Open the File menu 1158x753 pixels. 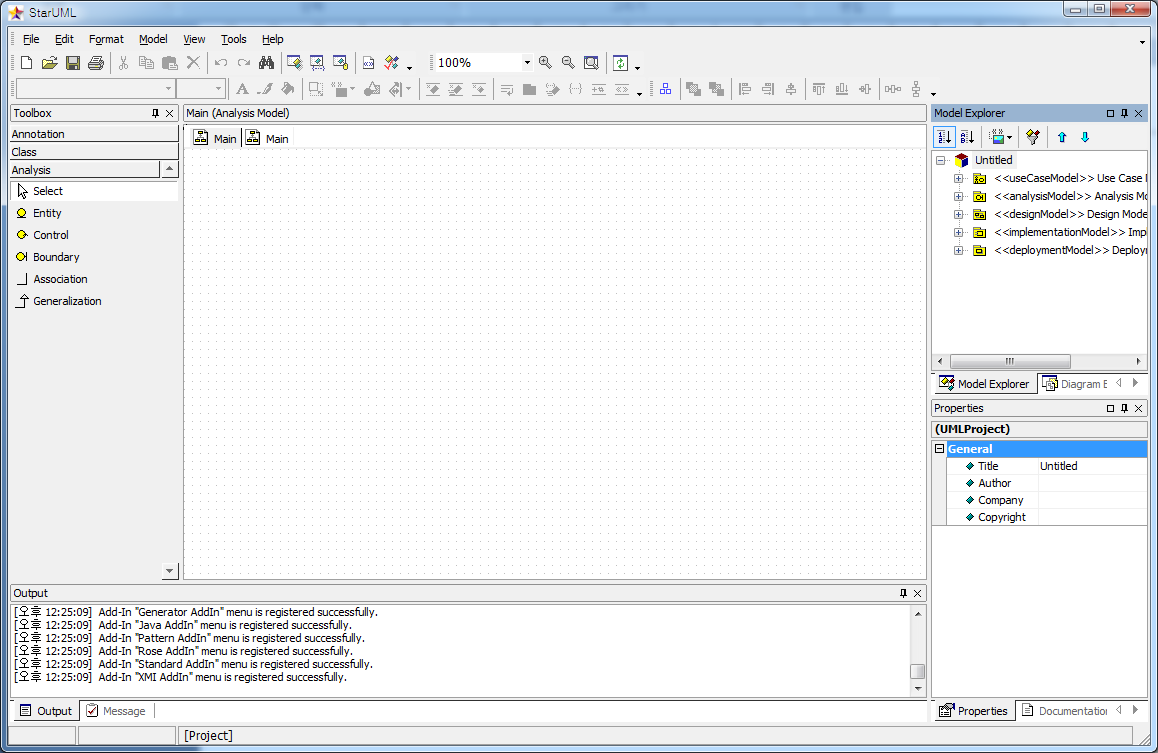[x=31, y=39]
